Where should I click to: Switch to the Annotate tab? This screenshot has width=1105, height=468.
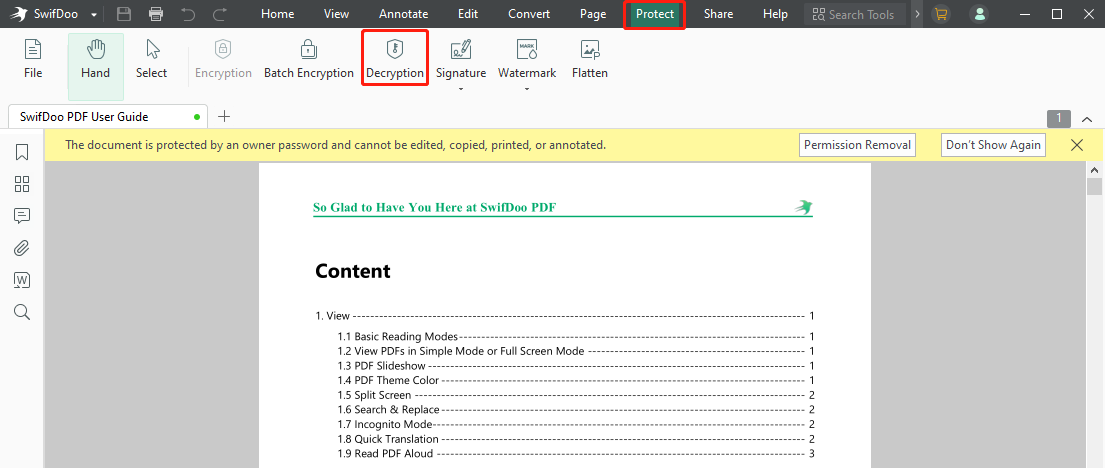point(403,14)
